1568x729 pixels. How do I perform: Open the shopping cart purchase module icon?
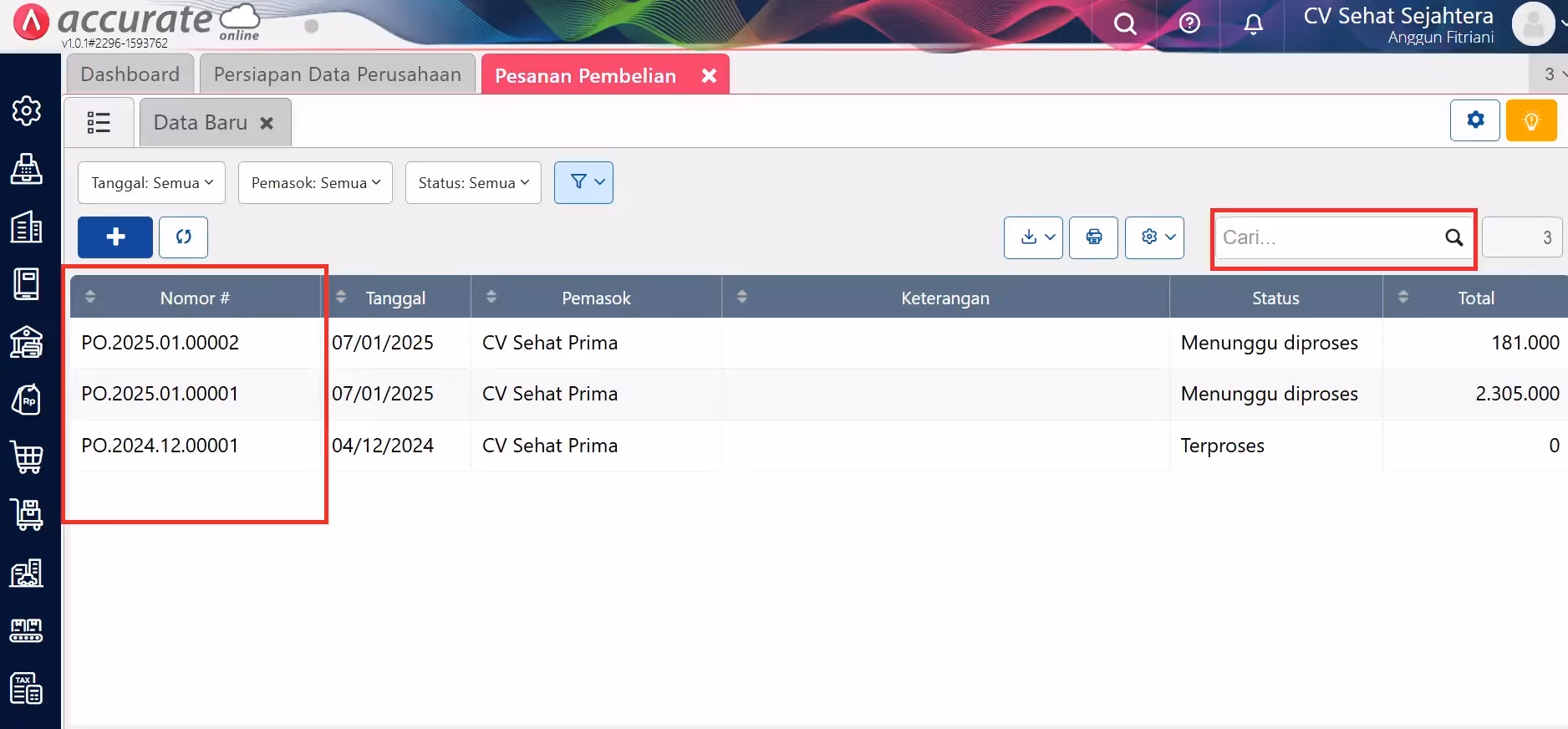pos(27,457)
